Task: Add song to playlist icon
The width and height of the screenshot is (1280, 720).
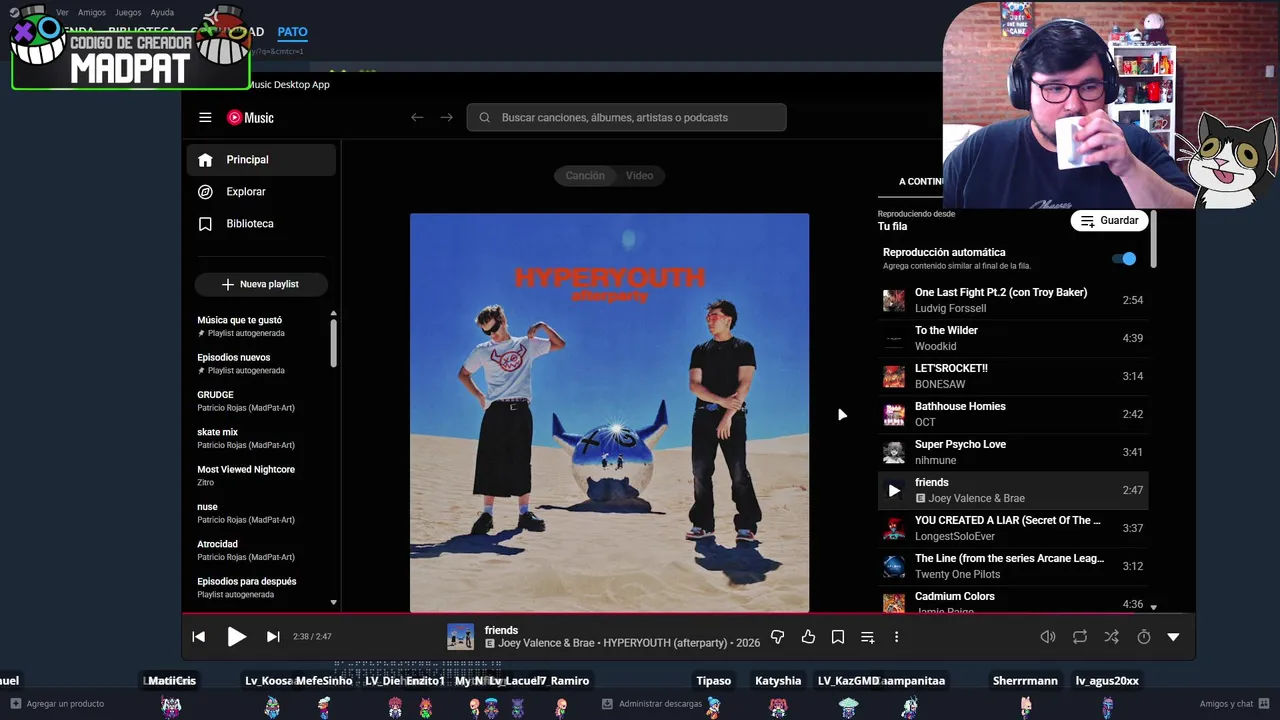Action: tap(867, 637)
